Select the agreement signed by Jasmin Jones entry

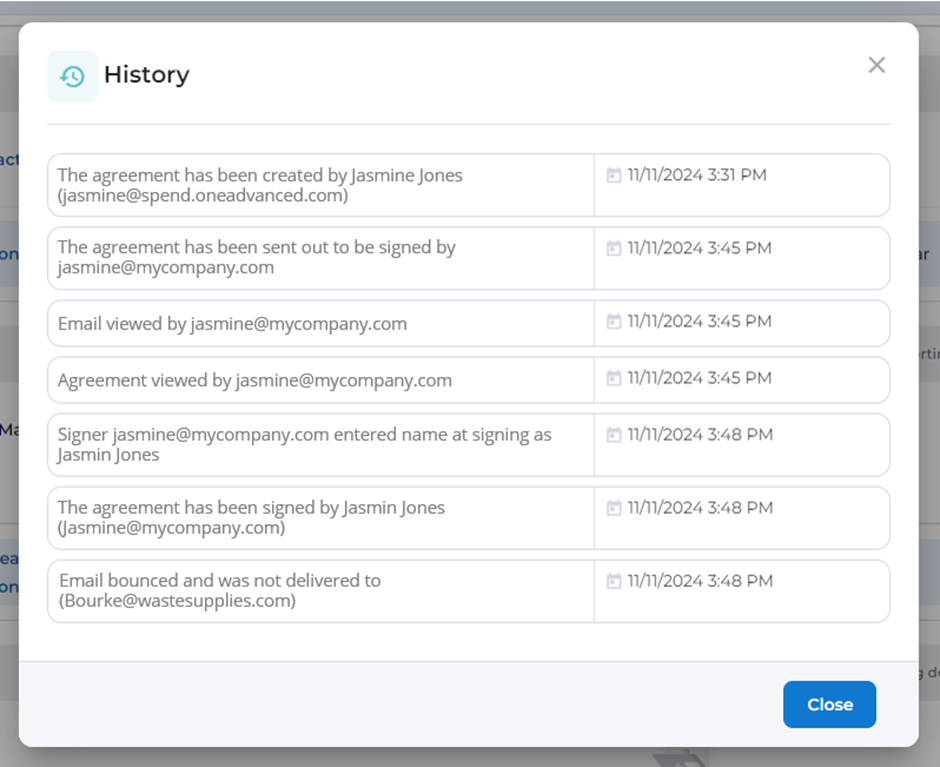click(x=251, y=518)
